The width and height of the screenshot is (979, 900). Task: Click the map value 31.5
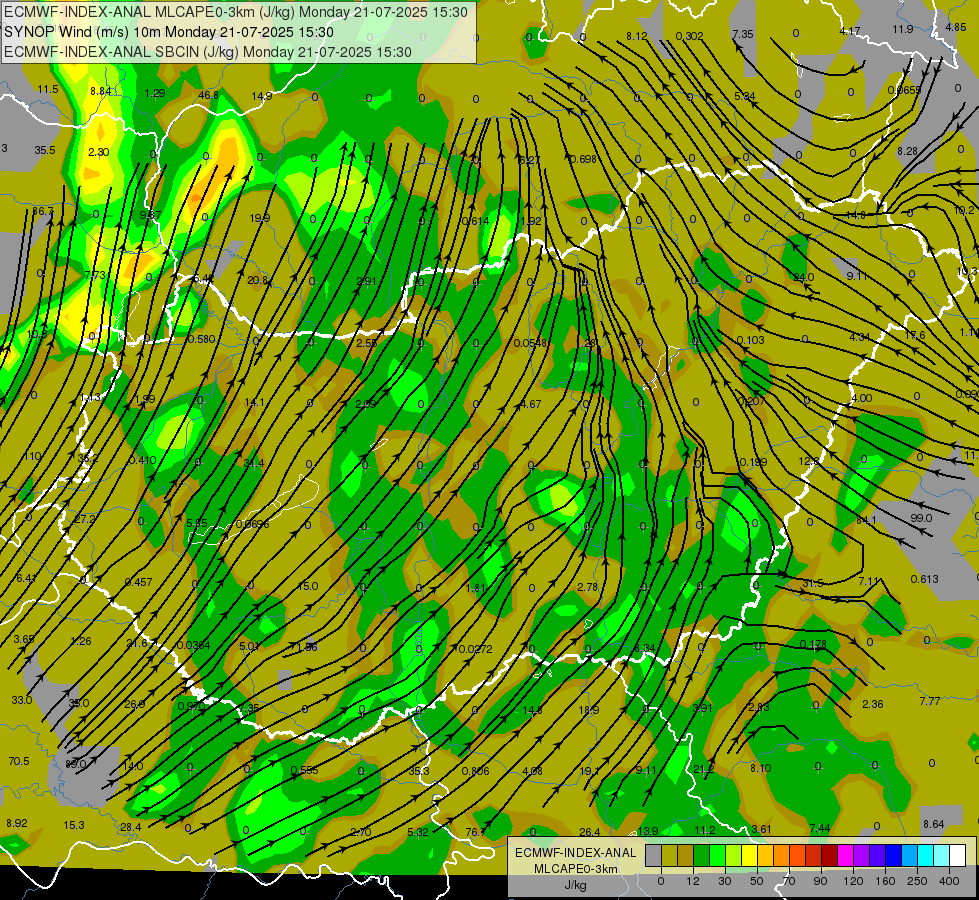(x=813, y=583)
